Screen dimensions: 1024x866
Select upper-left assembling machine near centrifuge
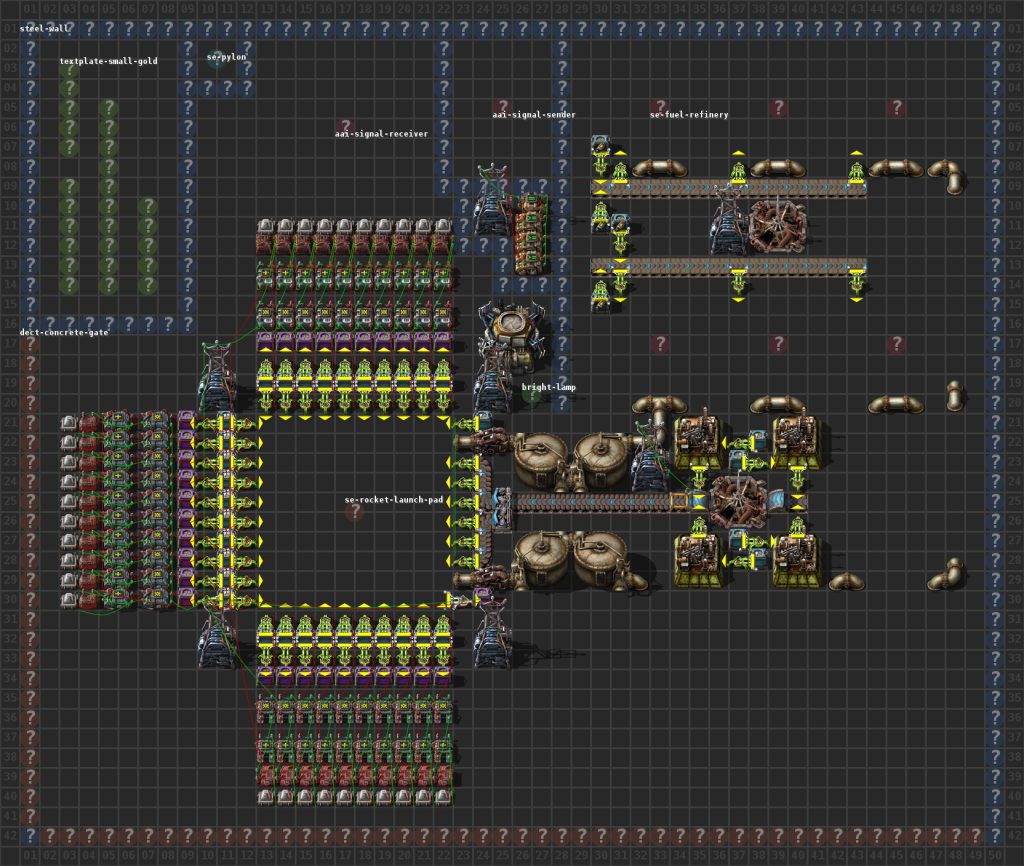point(699,442)
